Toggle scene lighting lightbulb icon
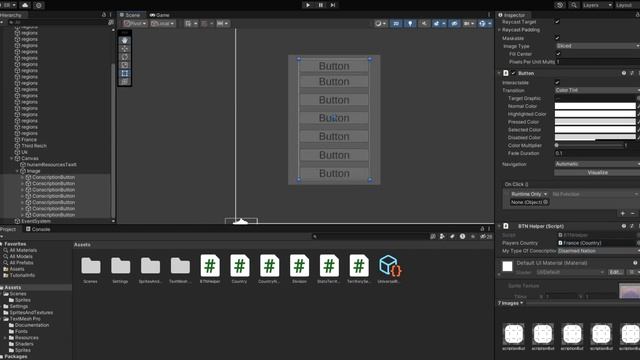 (x=410, y=24)
